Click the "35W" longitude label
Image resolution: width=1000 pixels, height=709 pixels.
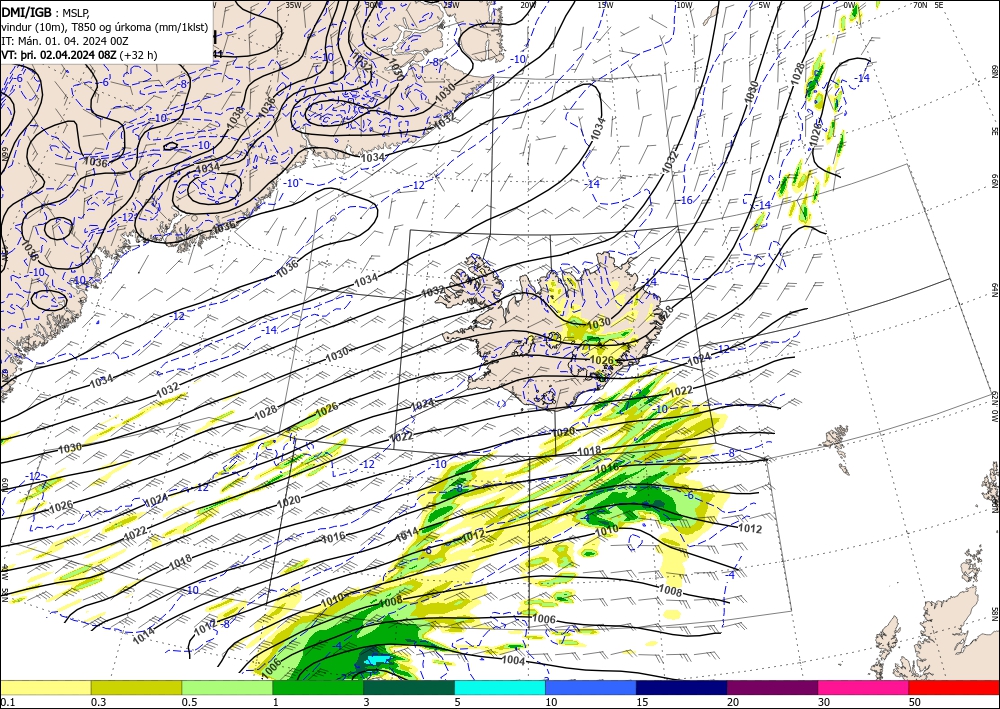pos(293,4)
